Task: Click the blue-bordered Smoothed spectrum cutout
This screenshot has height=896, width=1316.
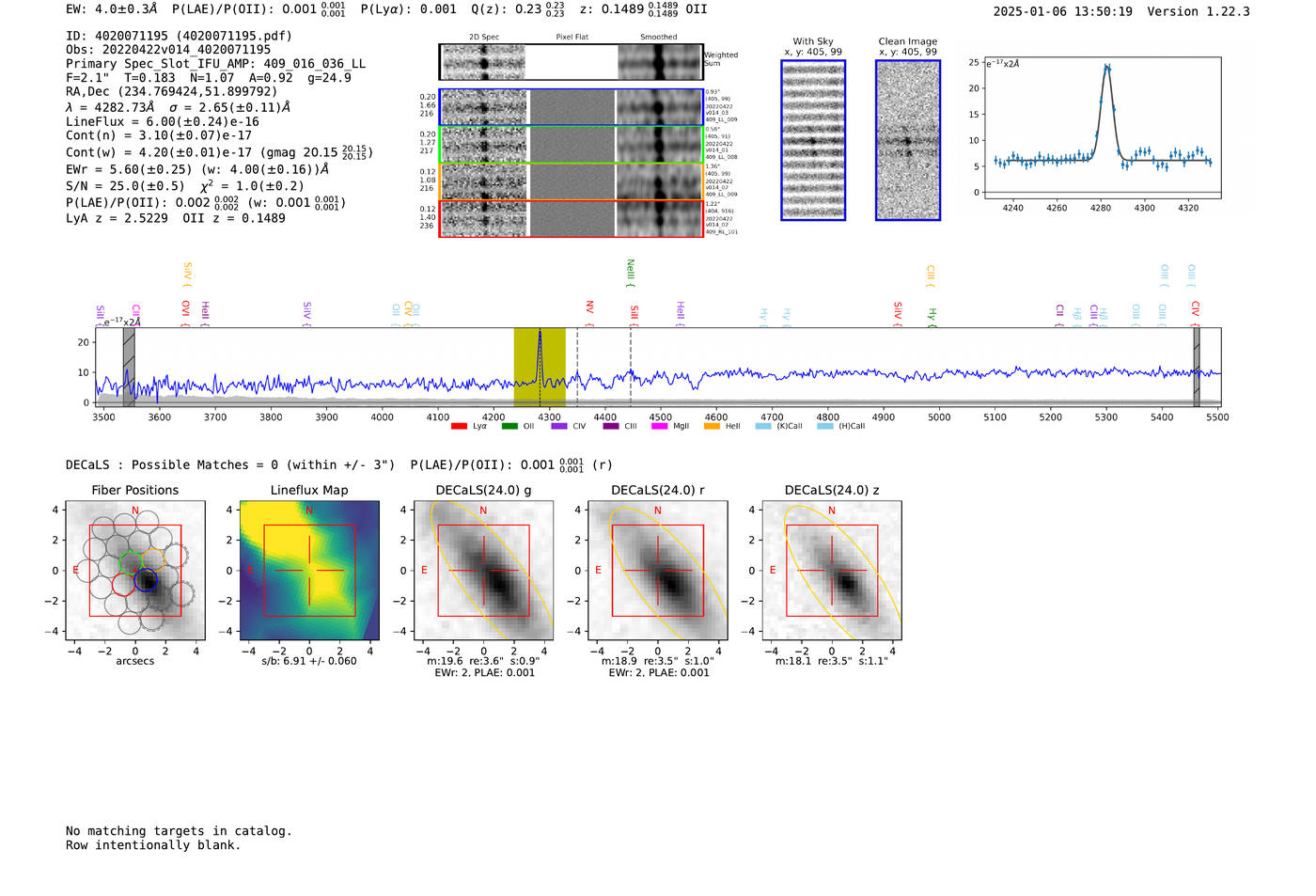Action: click(x=659, y=107)
